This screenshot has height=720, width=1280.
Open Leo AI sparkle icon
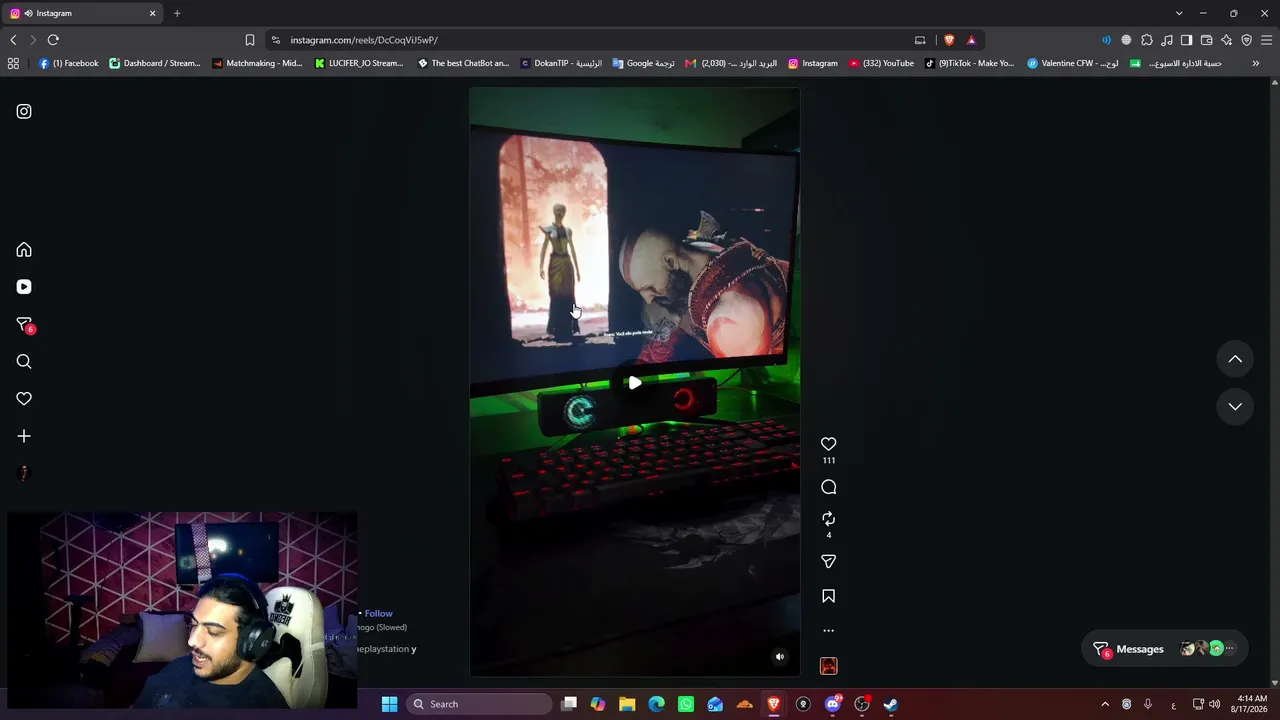[1227, 40]
